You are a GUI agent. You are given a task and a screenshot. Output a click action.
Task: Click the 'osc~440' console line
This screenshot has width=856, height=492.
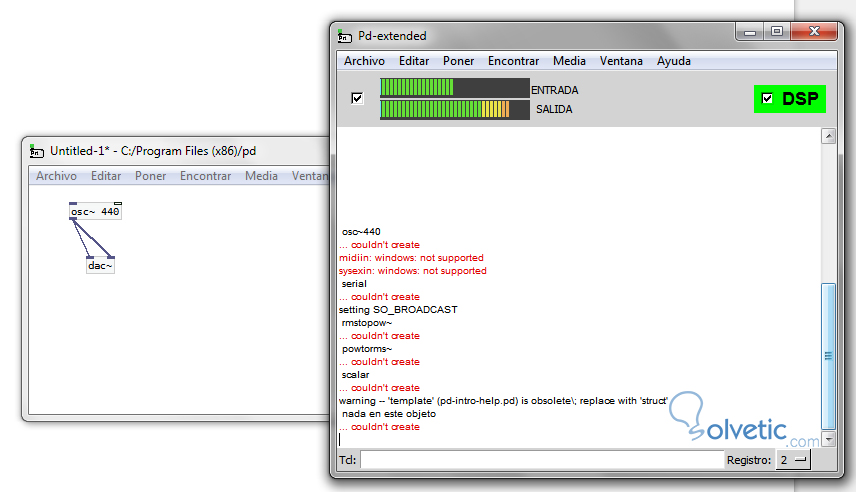pyautogui.click(x=361, y=232)
